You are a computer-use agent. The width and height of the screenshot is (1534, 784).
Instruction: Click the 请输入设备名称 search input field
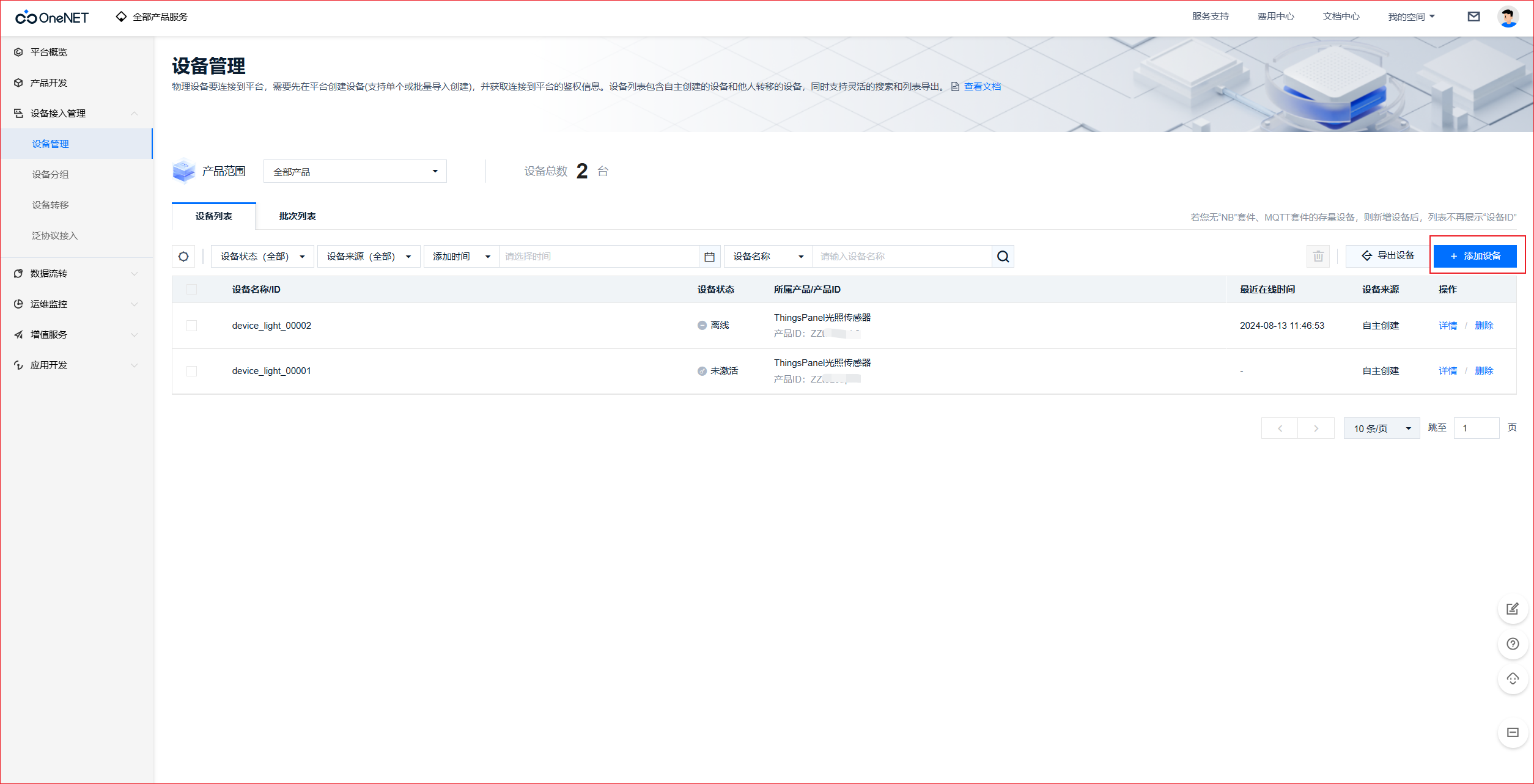pyautogui.click(x=901, y=257)
